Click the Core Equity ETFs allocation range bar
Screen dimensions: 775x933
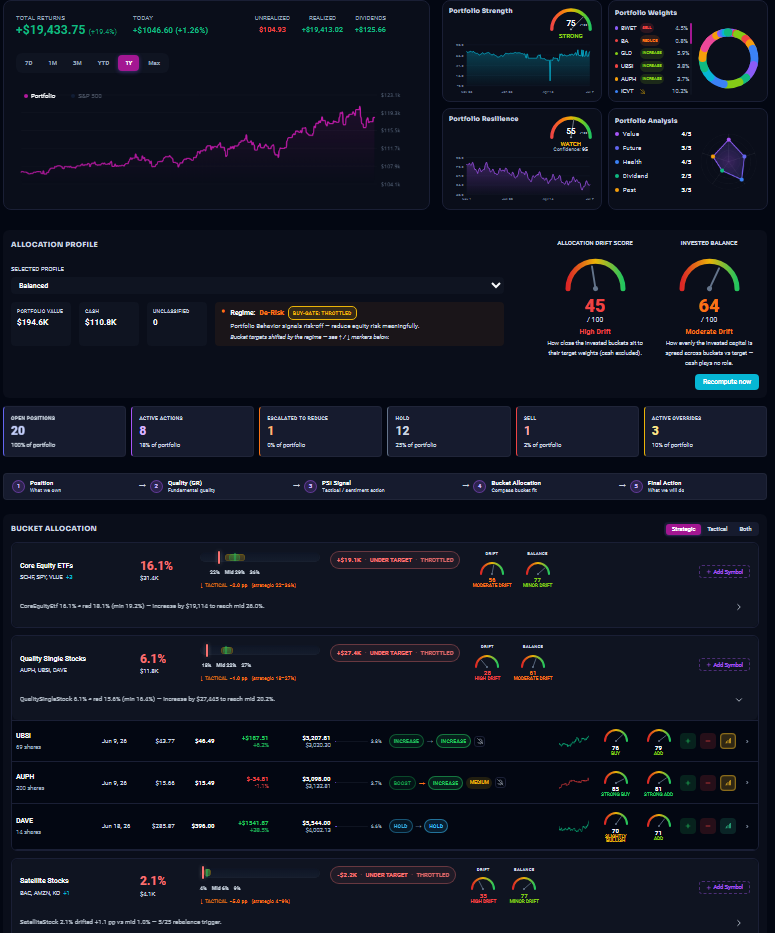(x=260, y=558)
